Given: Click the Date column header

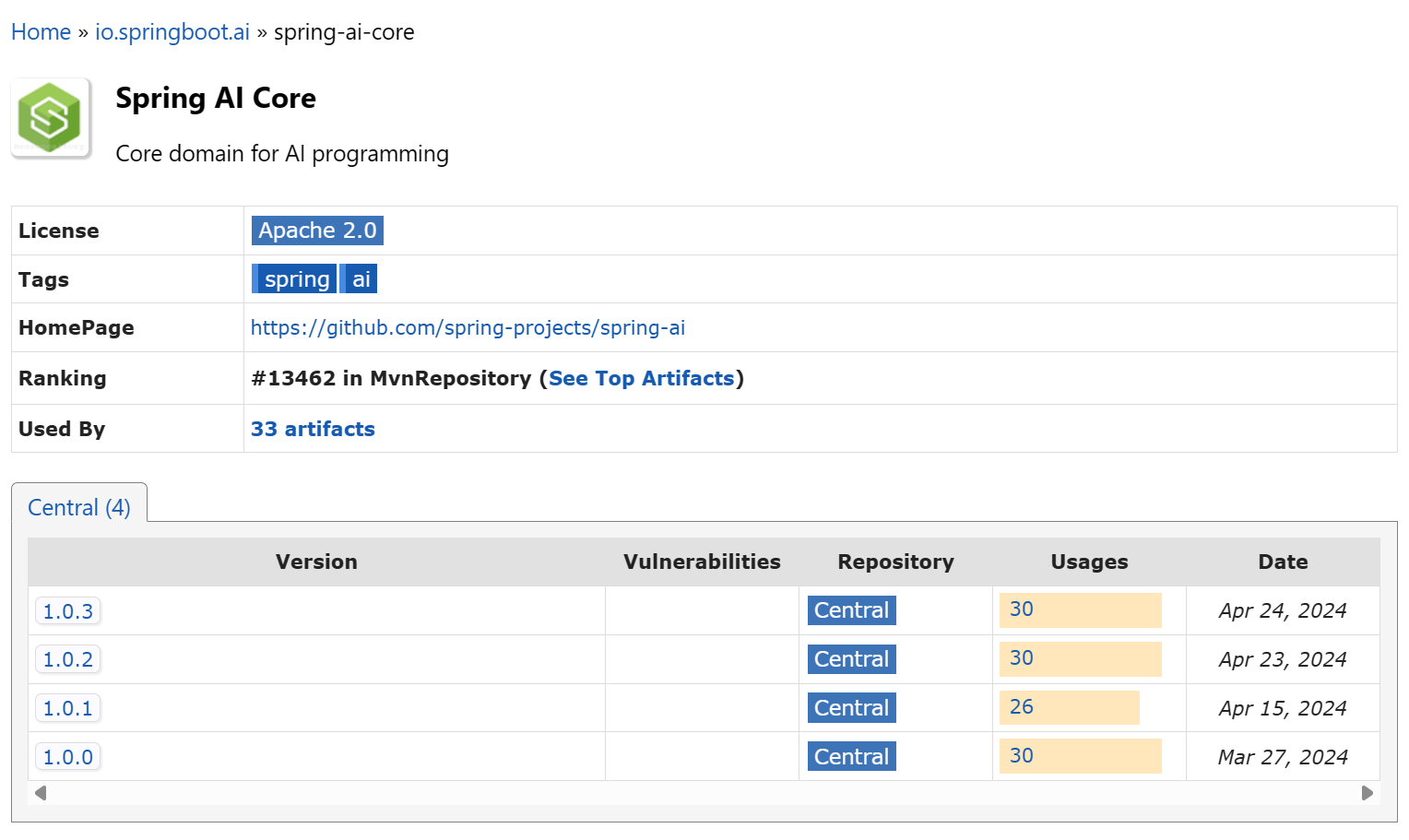Looking at the screenshot, I should click(1283, 562).
